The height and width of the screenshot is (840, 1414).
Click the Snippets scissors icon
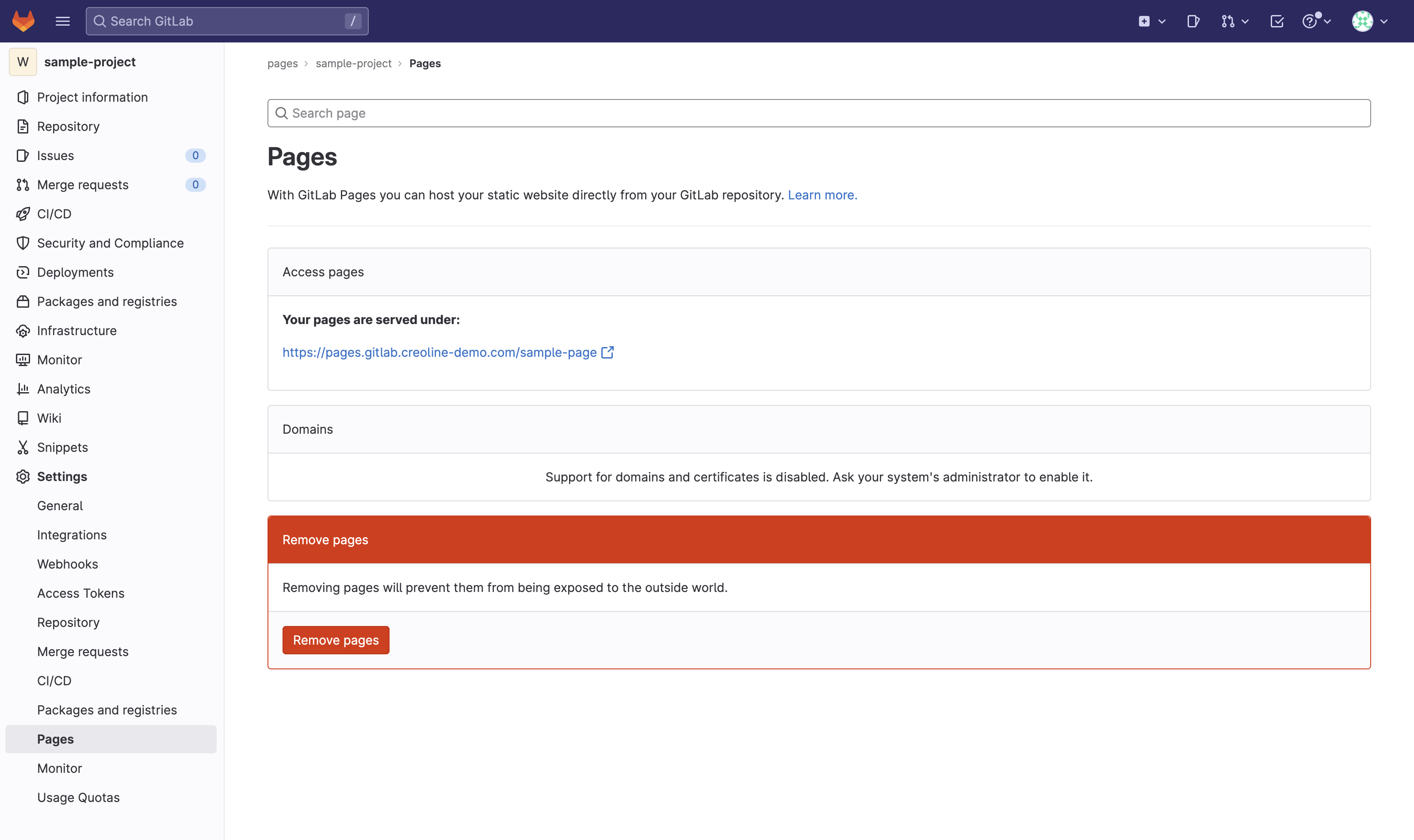tap(23, 447)
